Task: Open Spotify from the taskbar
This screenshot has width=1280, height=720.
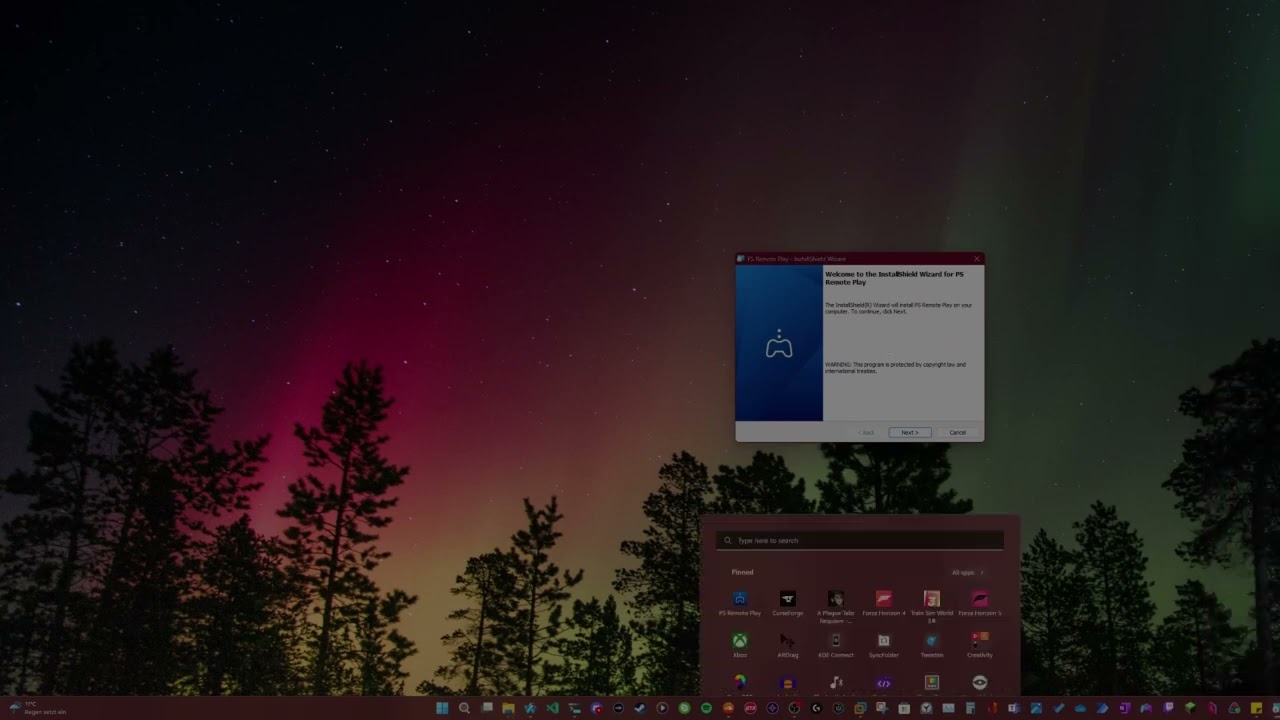Action: [x=706, y=708]
